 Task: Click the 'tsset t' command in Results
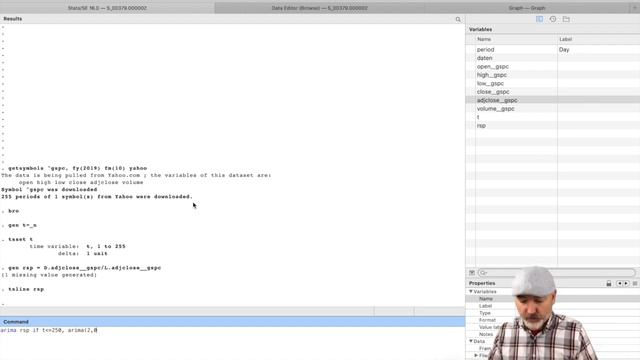(x=20, y=239)
